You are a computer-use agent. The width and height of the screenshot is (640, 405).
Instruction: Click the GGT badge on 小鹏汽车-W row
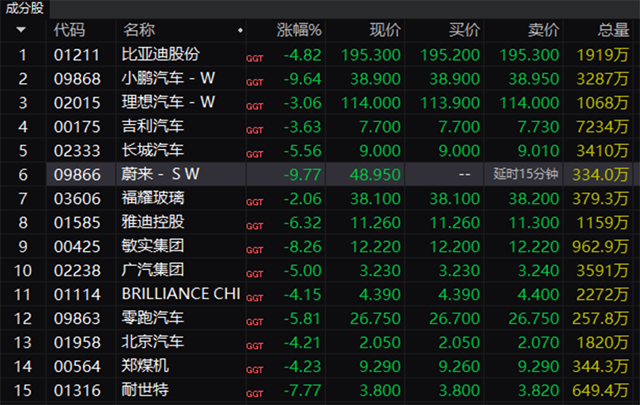[x=255, y=83]
